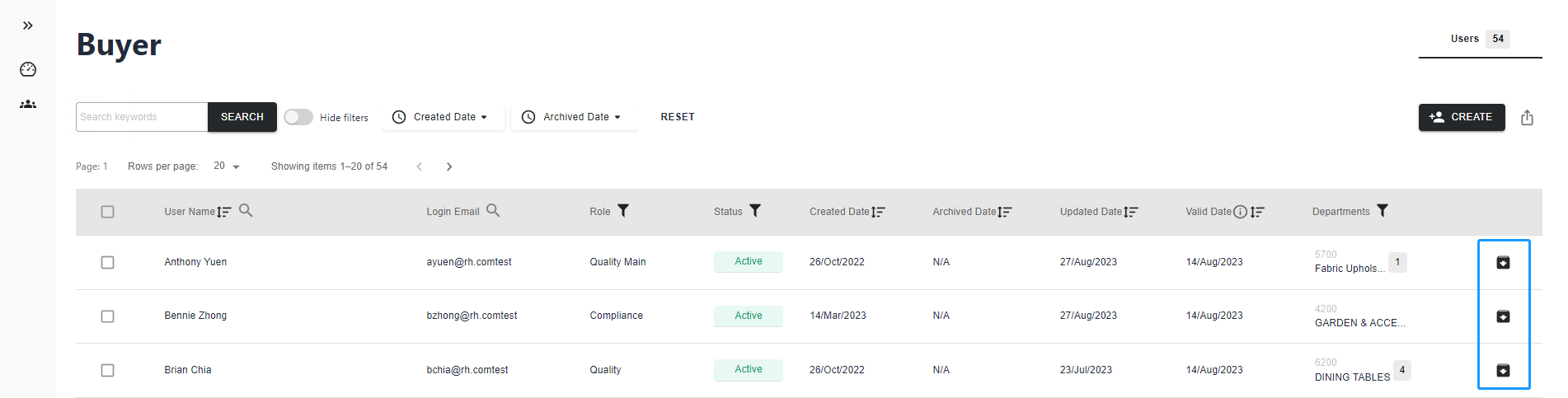Viewport: 1568px width, 398px height.
Task: Focus the Search keywords input field
Action: 142,117
